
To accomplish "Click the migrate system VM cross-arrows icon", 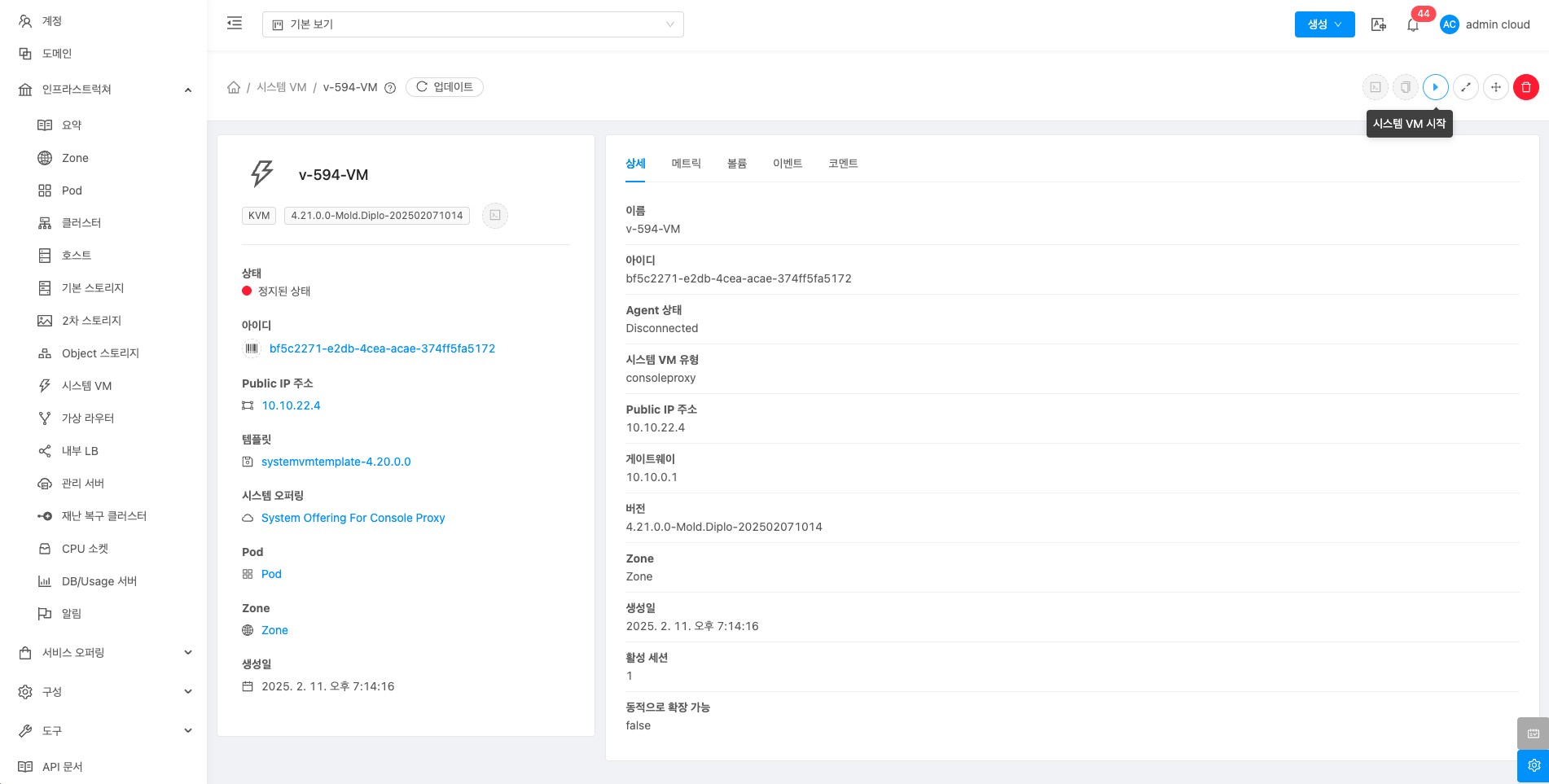I will pyautogui.click(x=1495, y=87).
